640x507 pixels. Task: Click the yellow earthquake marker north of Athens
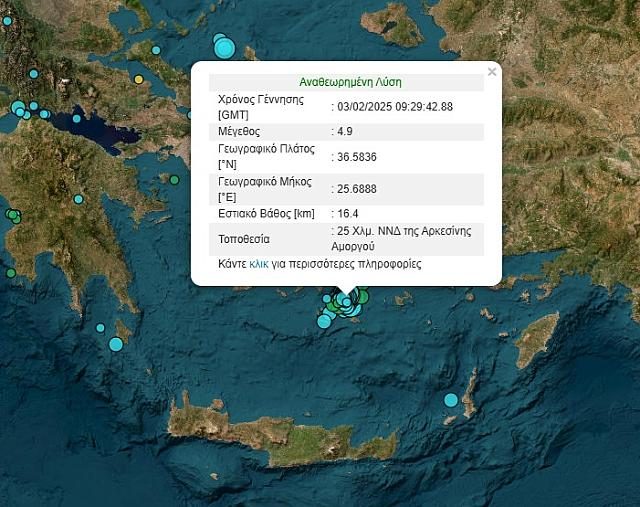tap(138, 78)
